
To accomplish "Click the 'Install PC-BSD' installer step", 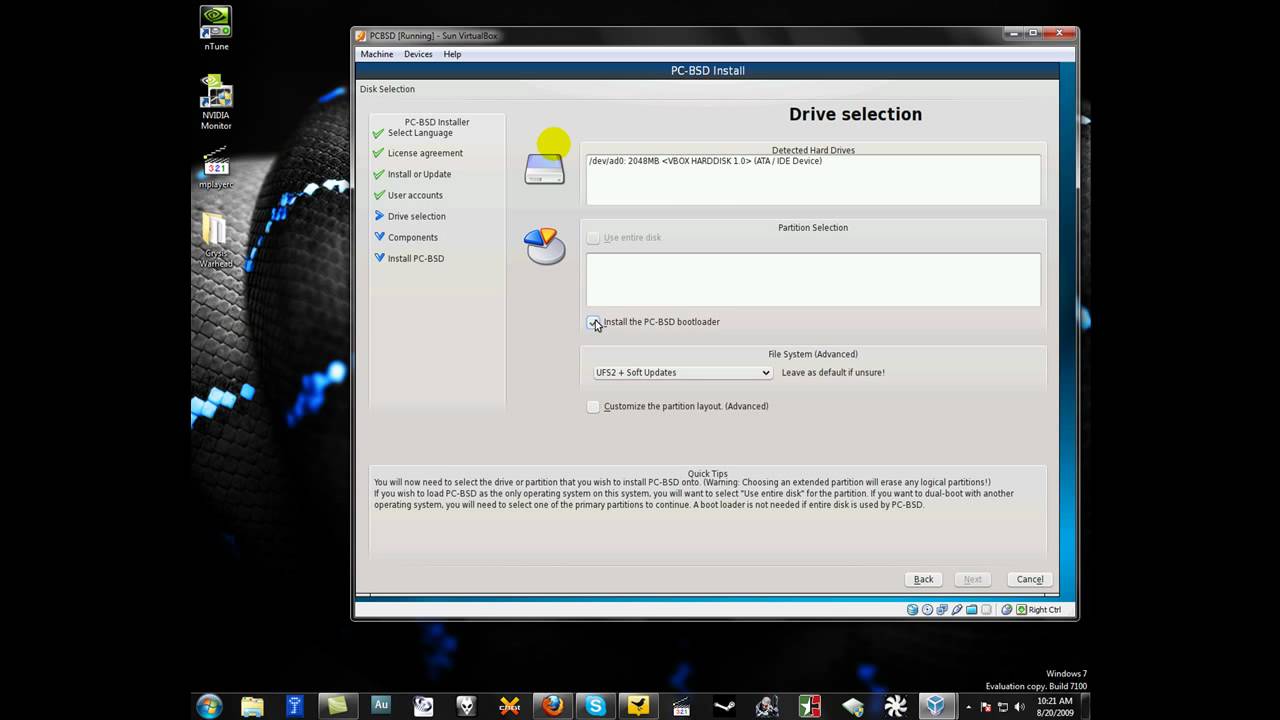I will pos(416,258).
